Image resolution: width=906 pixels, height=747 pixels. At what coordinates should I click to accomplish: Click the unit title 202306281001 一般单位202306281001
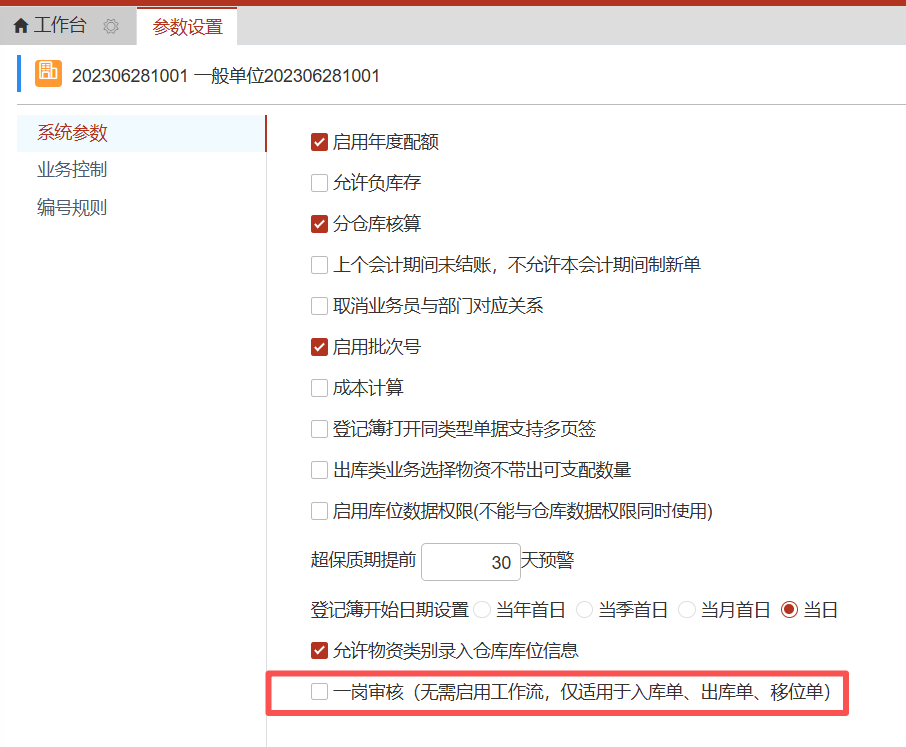[x=226, y=76]
